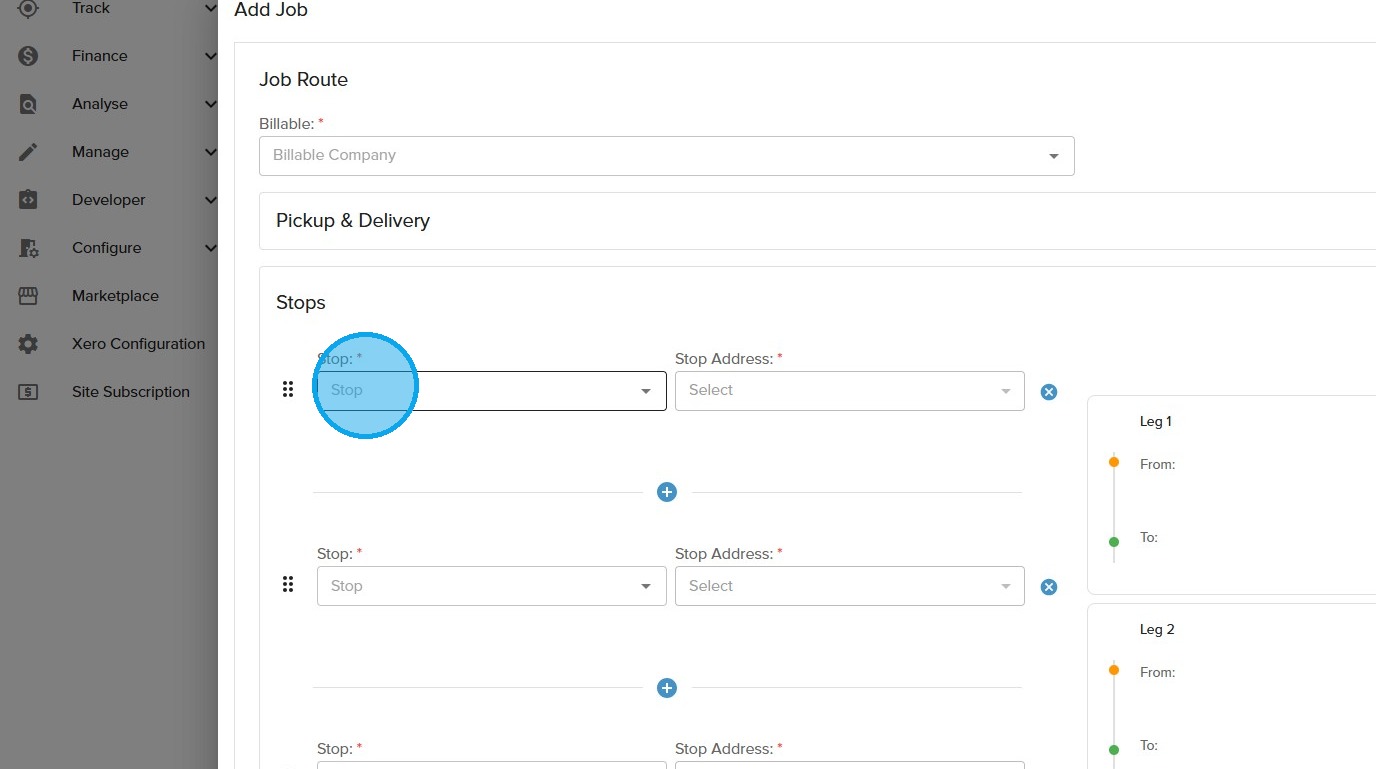
Task: Click the Developer code icon in sidebar
Action: (x=28, y=200)
